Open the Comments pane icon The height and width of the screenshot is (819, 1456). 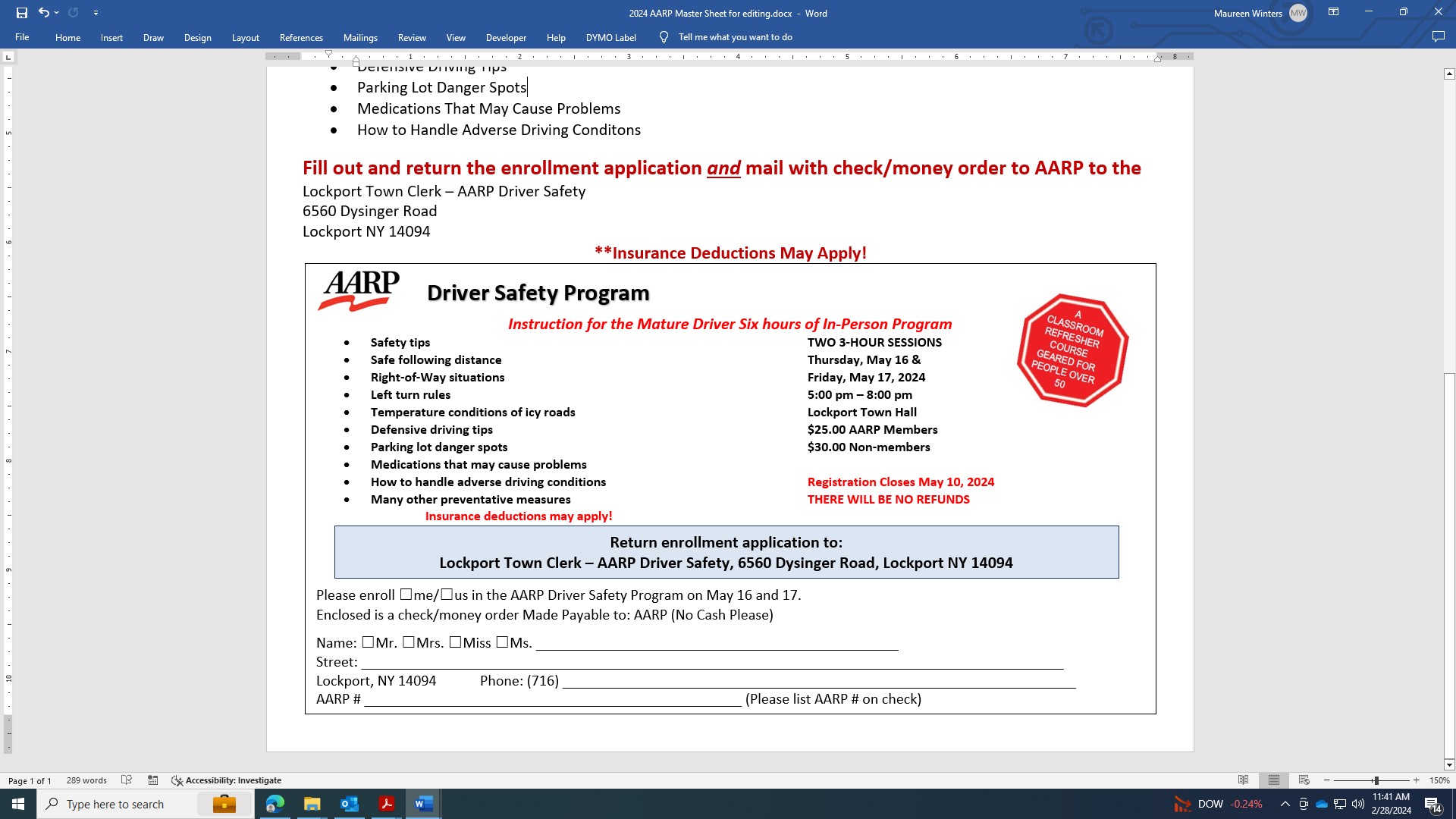(1438, 37)
